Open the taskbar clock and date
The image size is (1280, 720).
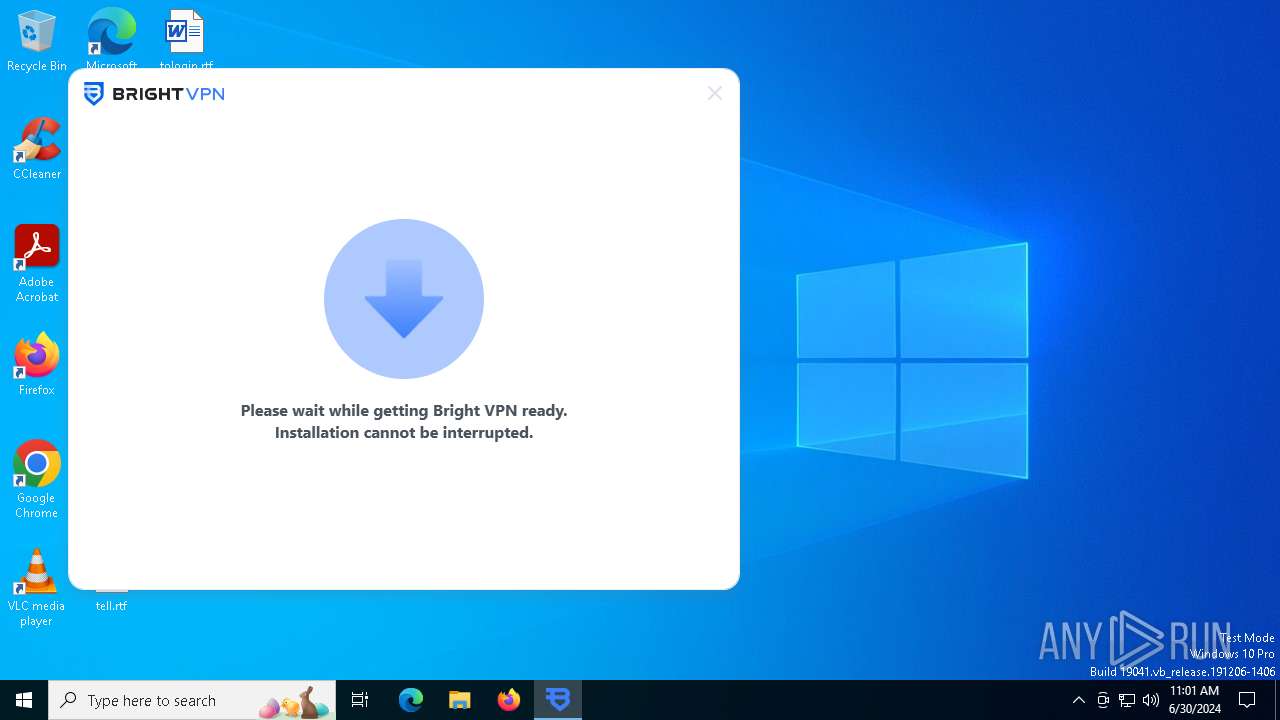click(1194, 700)
